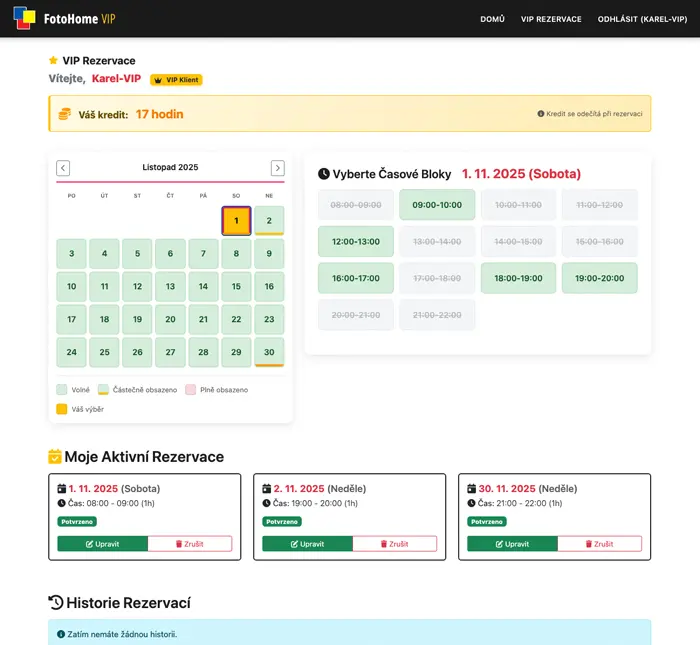
Task: Pick November 7 in the calendar
Action: click(x=203, y=254)
